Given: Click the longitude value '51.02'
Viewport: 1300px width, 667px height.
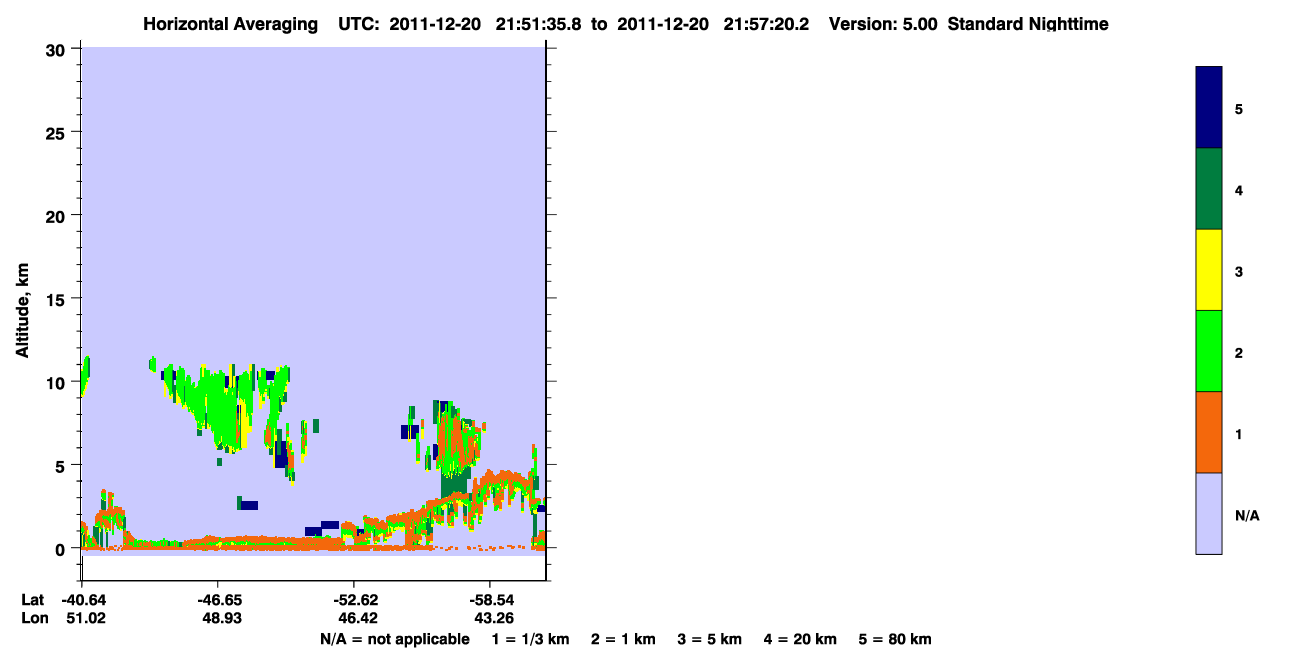Looking at the screenshot, I should click(x=86, y=619).
